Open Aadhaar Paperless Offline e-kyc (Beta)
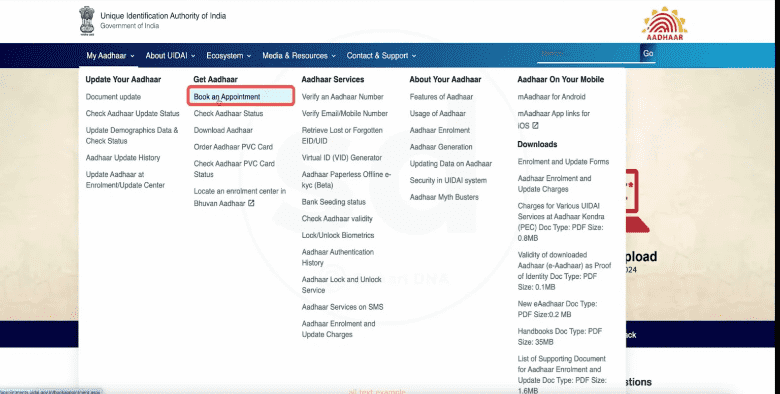The width and height of the screenshot is (780, 394). click(x=346, y=180)
